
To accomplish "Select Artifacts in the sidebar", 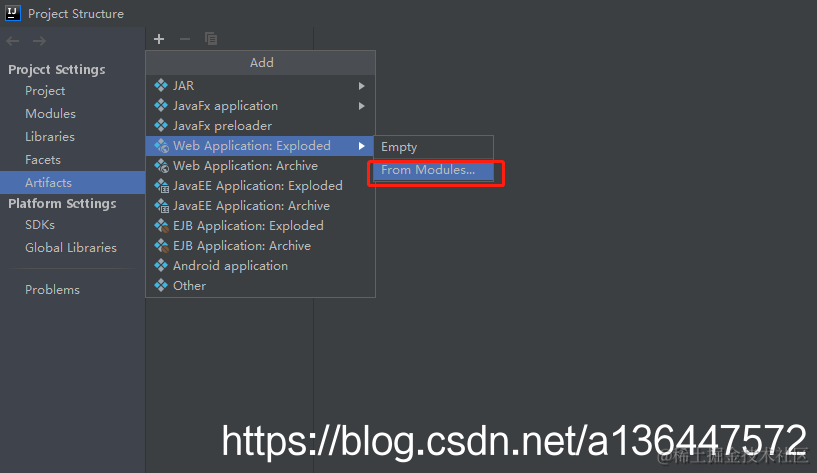I will pos(72,182).
